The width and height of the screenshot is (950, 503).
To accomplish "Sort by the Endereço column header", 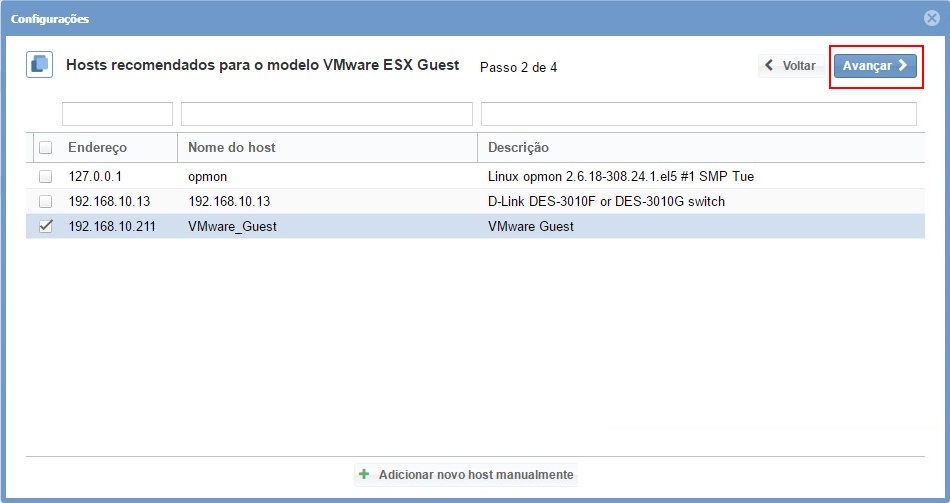I will tap(98, 148).
